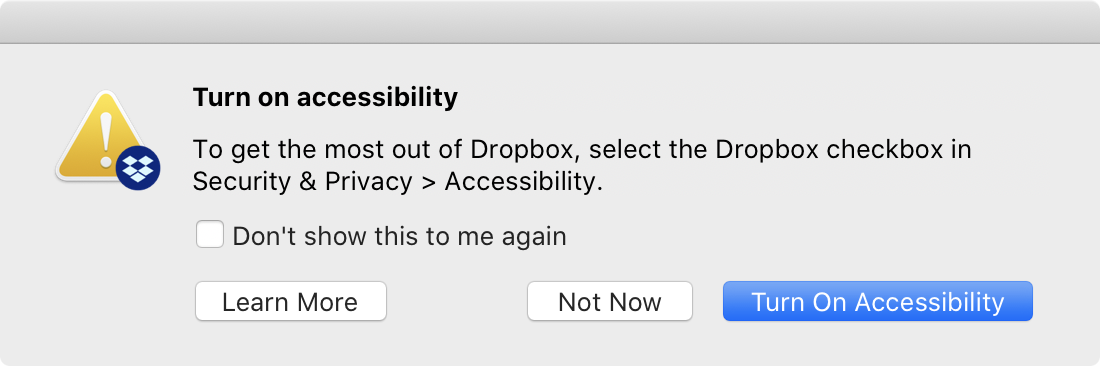Click the dialog's gray title bar
1100x366 pixels.
click(550, 22)
